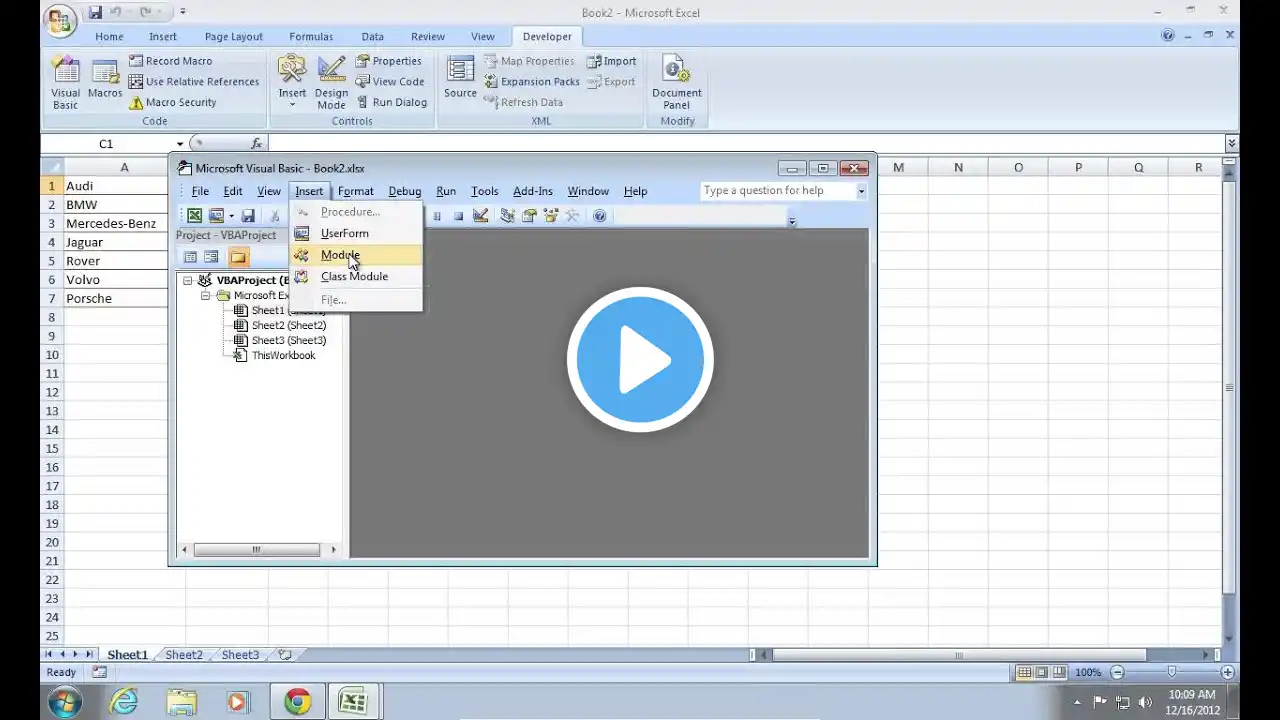Image resolution: width=1280 pixels, height=720 pixels.
Task: Open the Document Panel
Action: [x=677, y=82]
